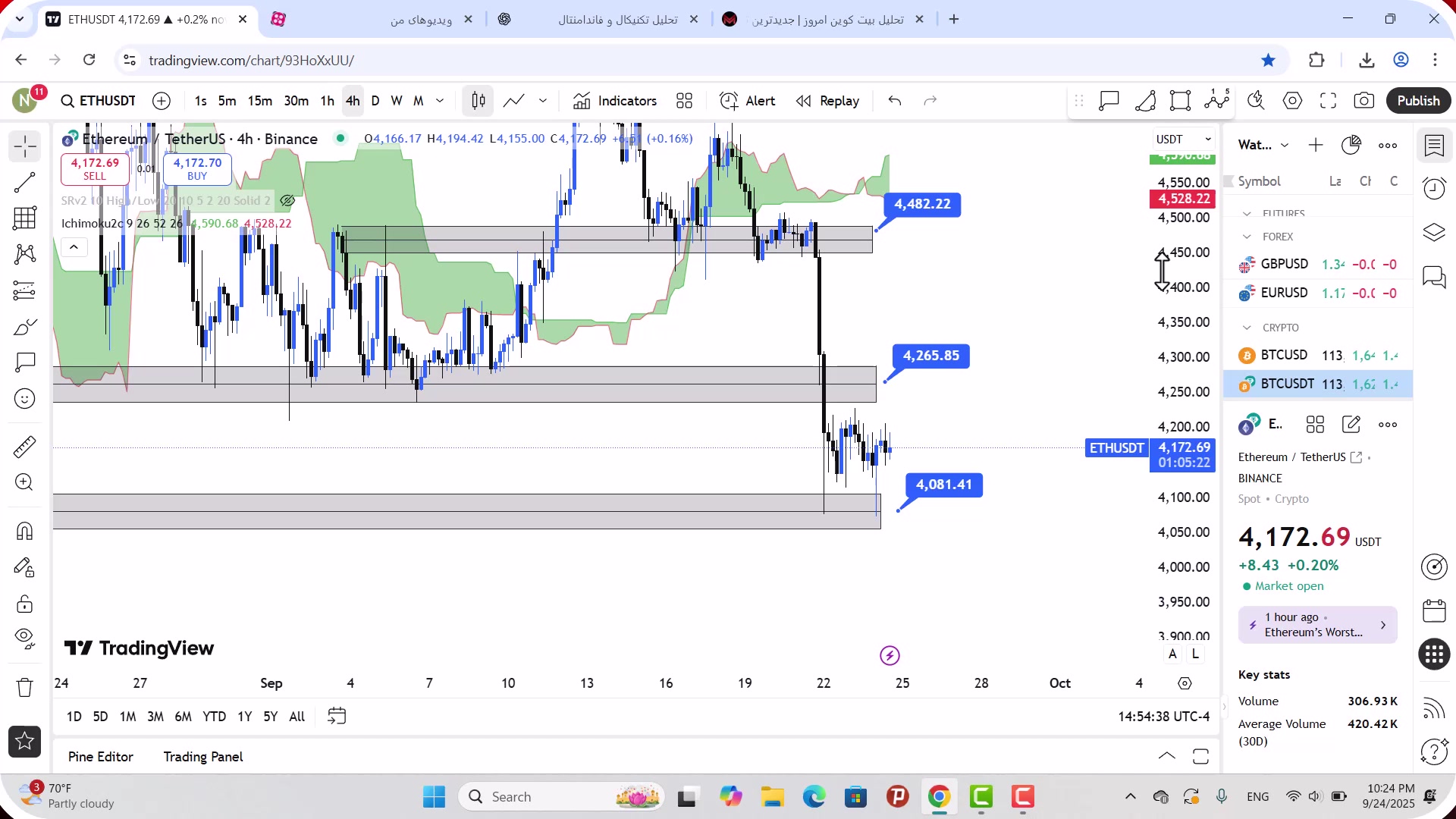Viewport: 1456px width, 819px height.
Task: Select the text annotation tool in sidebar
Action: point(24,362)
